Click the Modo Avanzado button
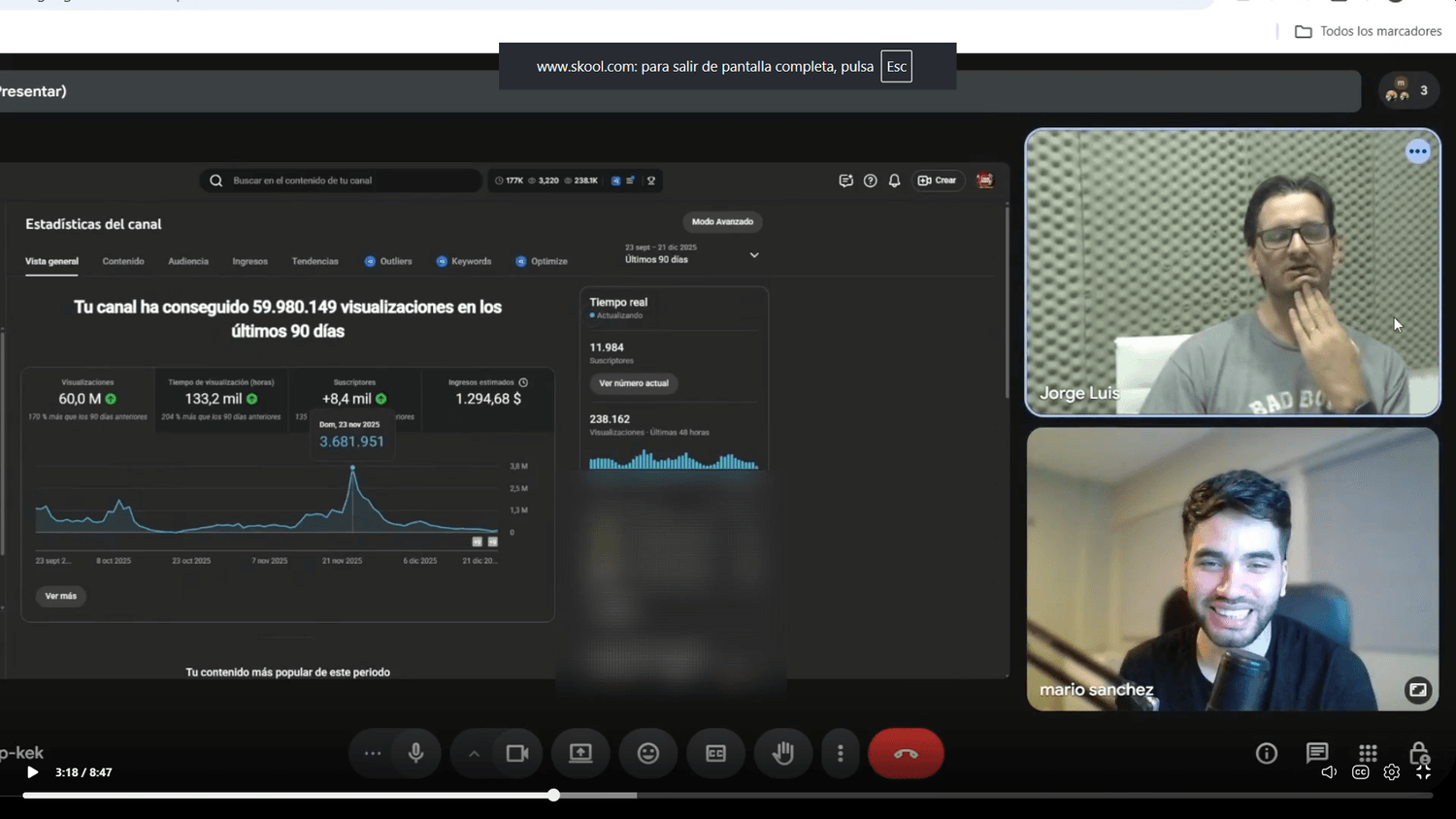The height and width of the screenshot is (819, 1456). [x=722, y=222]
